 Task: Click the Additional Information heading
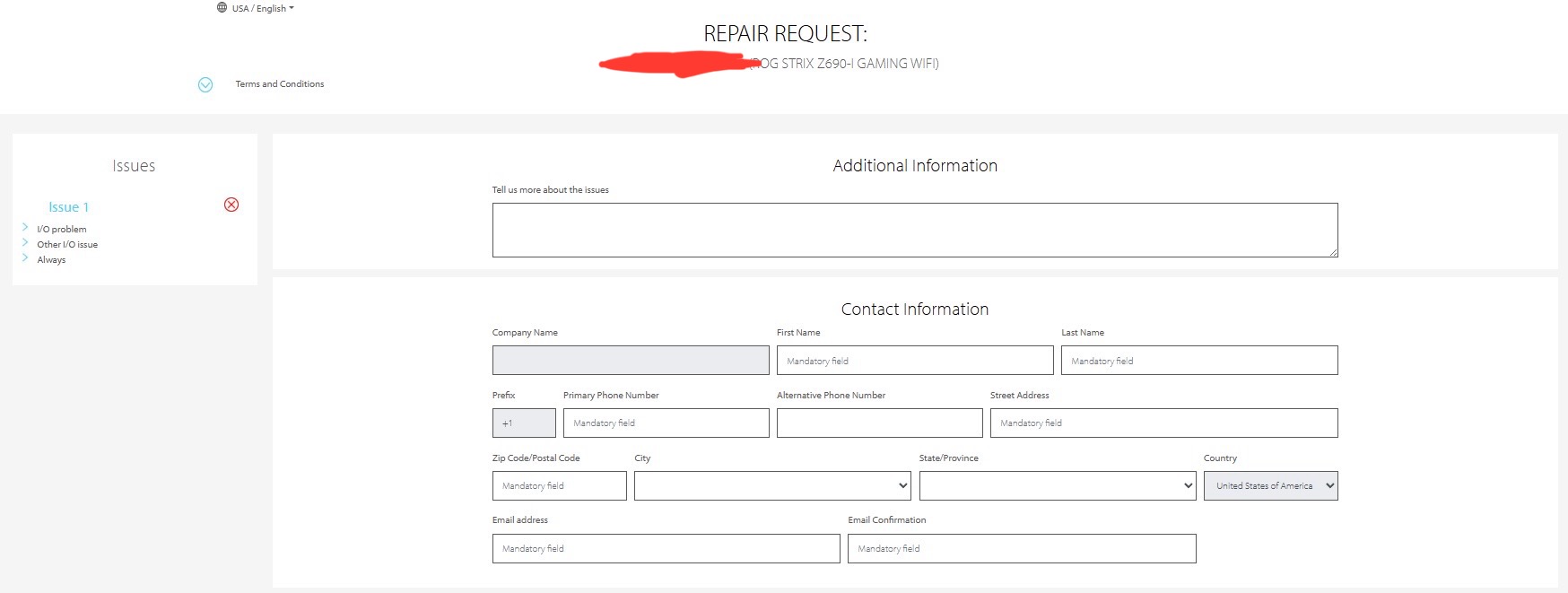coord(915,166)
